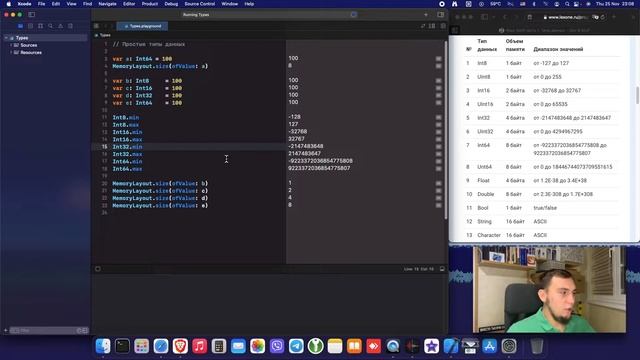The height and width of the screenshot is (360, 640).
Task: Open the Edit menu
Action: 56,4
